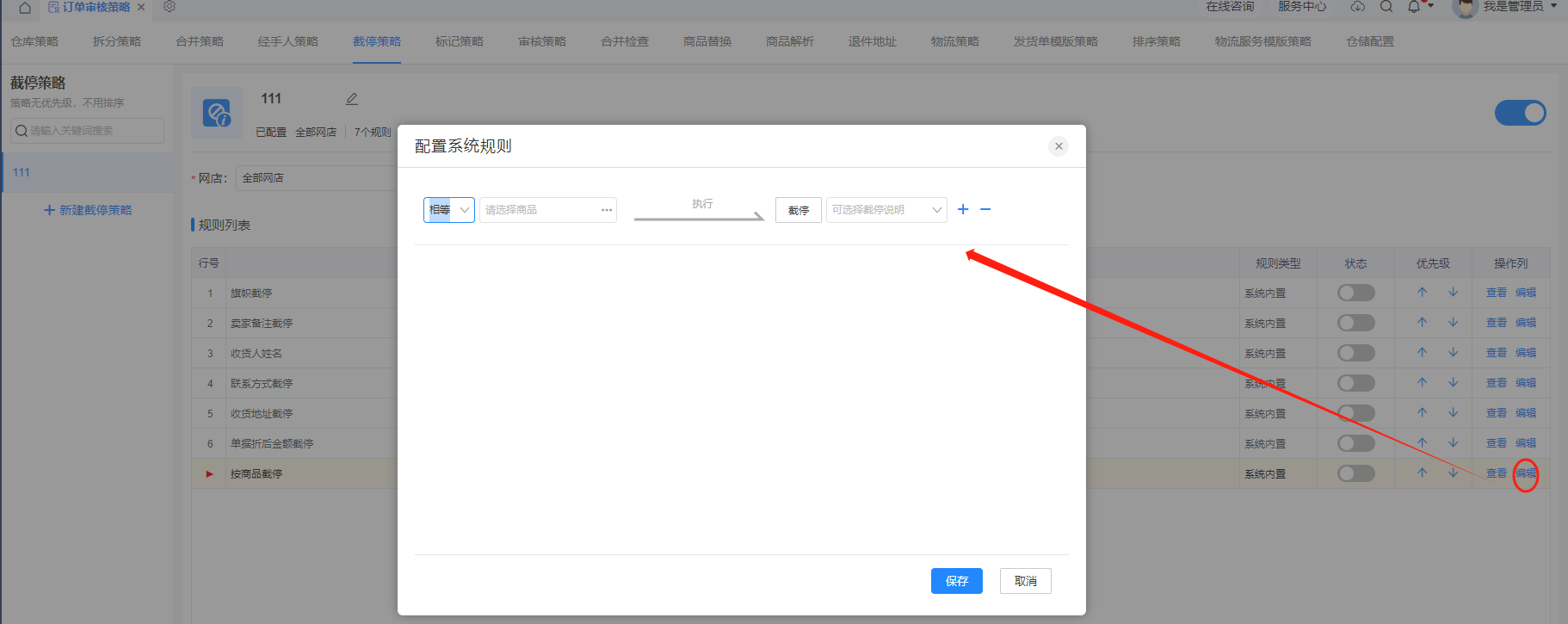This screenshot has width=1568, height=624.
Task: Click the cloud download icon in header
Action: pyautogui.click(x=1358, y=6)
